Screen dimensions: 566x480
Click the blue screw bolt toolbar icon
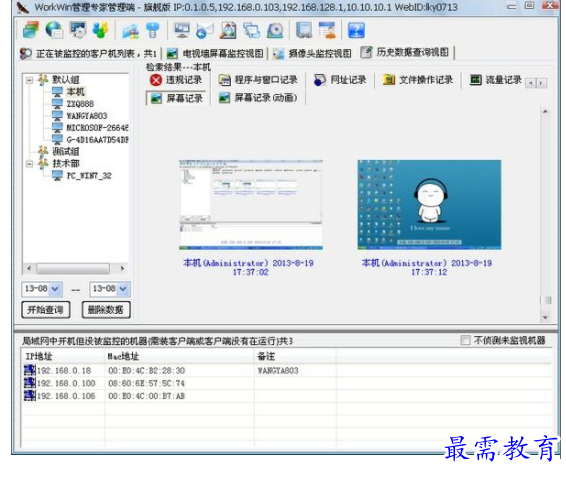(x=153, y=30)
